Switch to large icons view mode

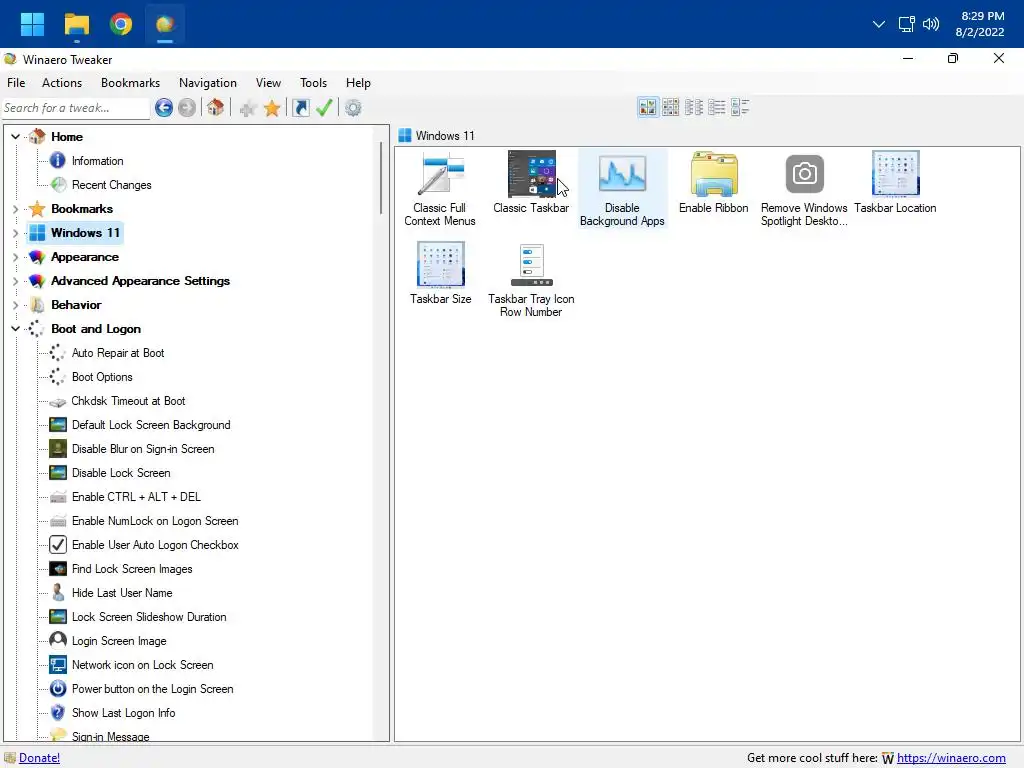pyautogui.click(x=648, y=107)
